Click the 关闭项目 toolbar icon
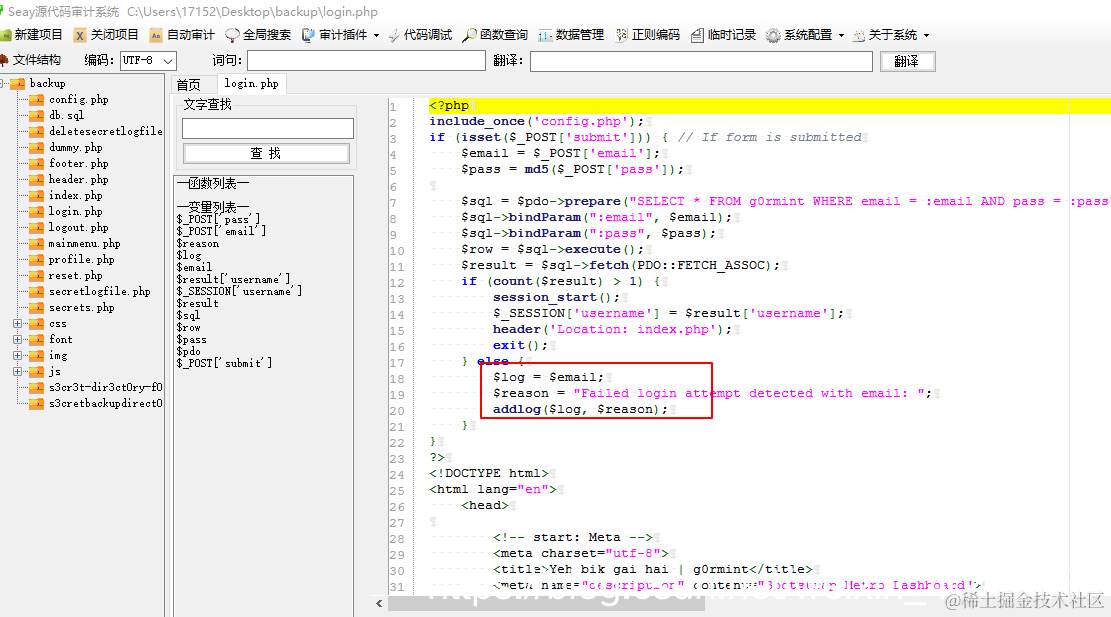Viewport: 1111px width, 617px height. click(x=80, y=35)
